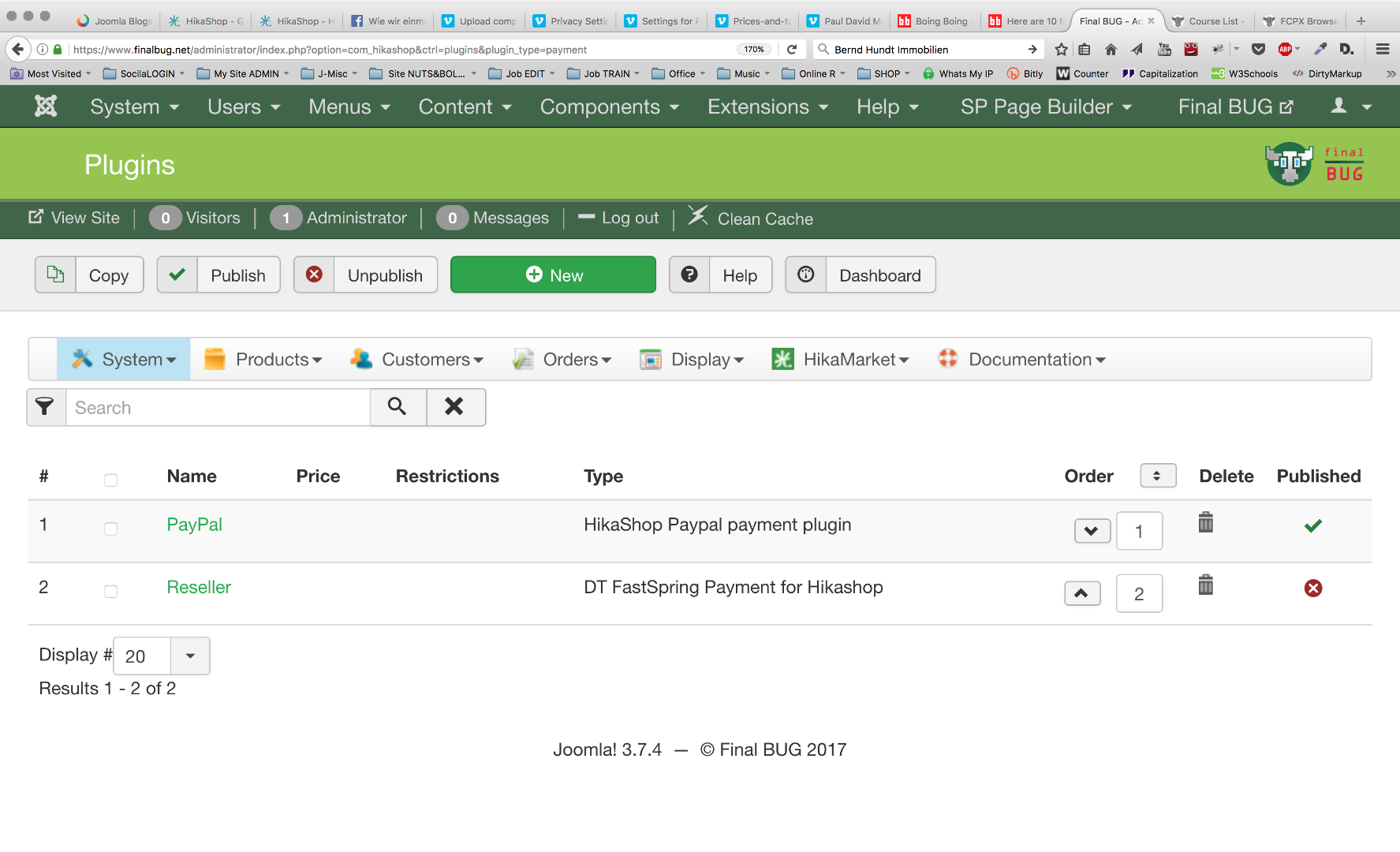Click the Final BUG bull logo
The height and width of the screenshot is (852, 1400).
(x=1289, y=164)
